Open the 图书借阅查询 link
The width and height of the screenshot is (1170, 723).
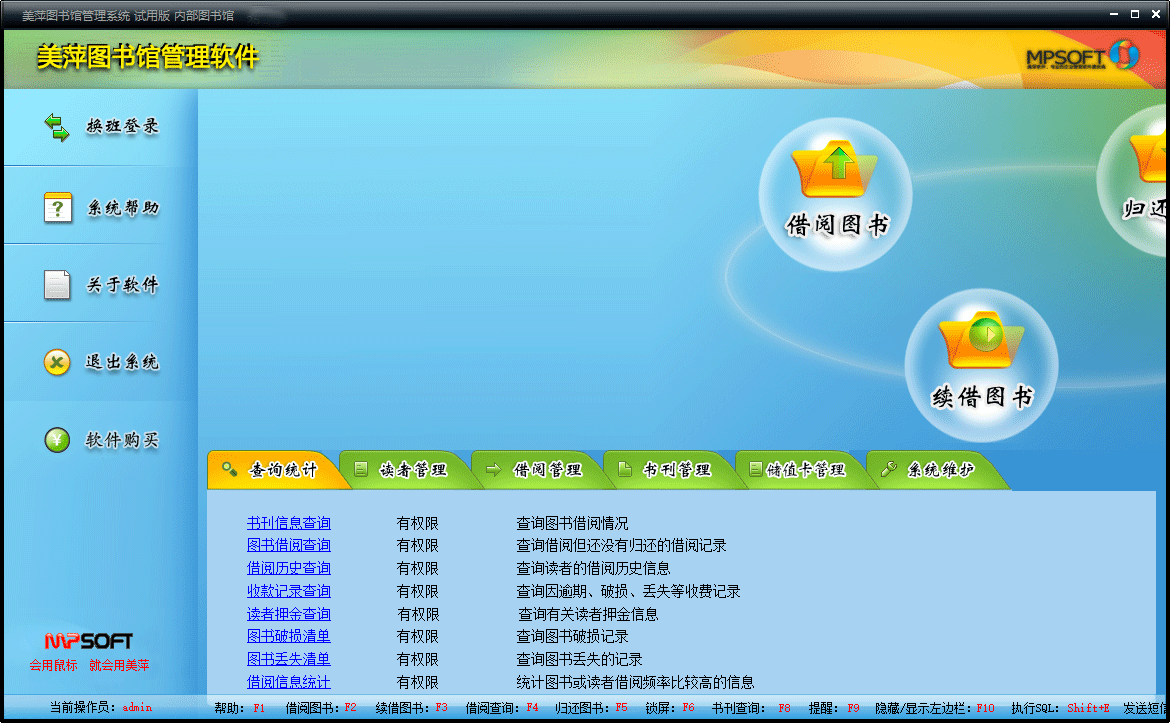289,545
